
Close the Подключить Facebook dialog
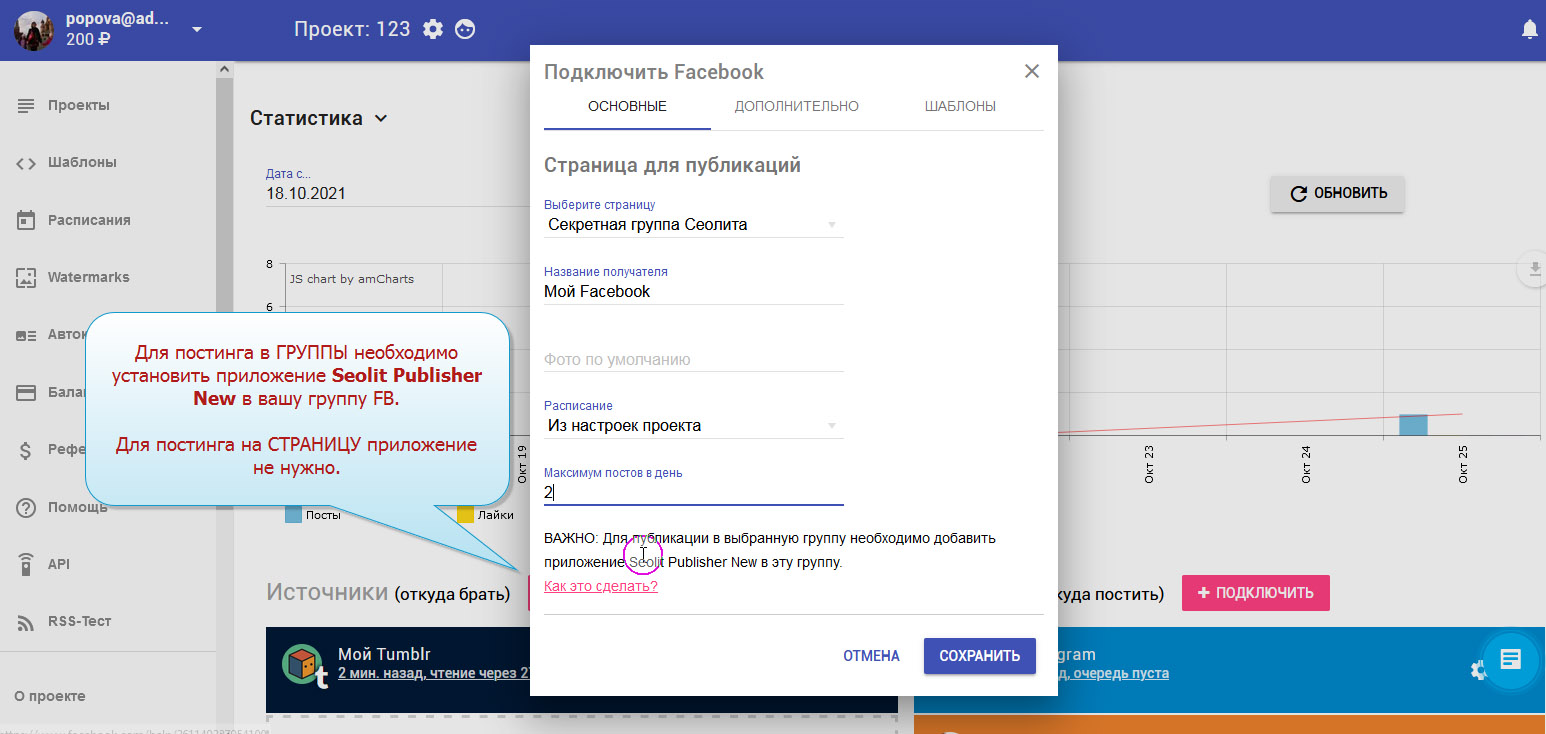pos(1032,71)
